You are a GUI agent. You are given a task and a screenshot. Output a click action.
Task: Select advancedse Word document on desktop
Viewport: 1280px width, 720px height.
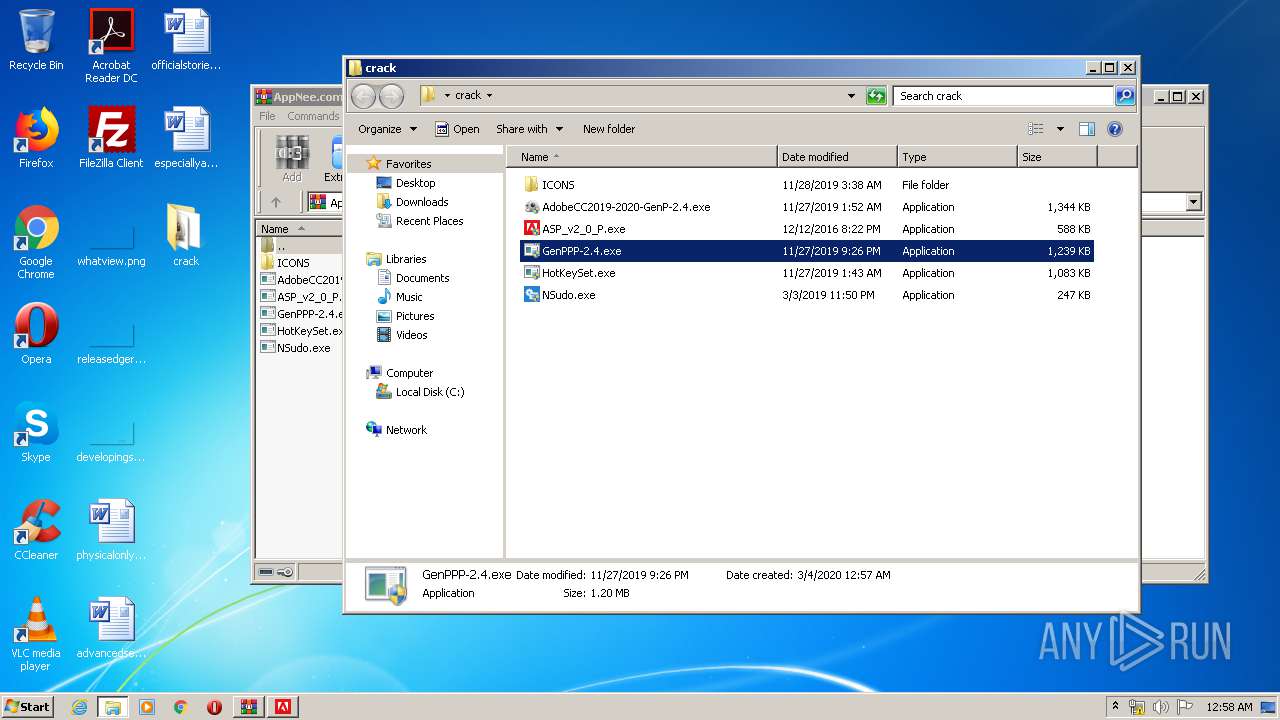point(111,628)
